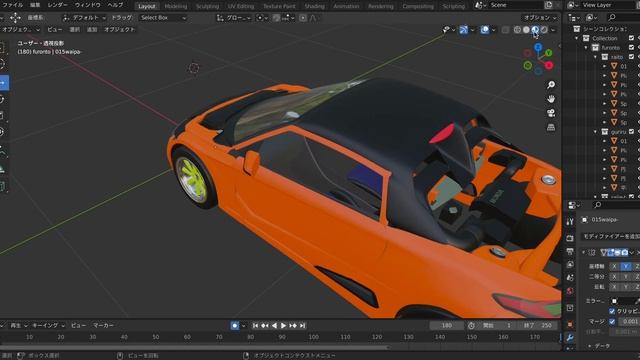
Task: Enable mirror axis X button
Action: [614, 266]
